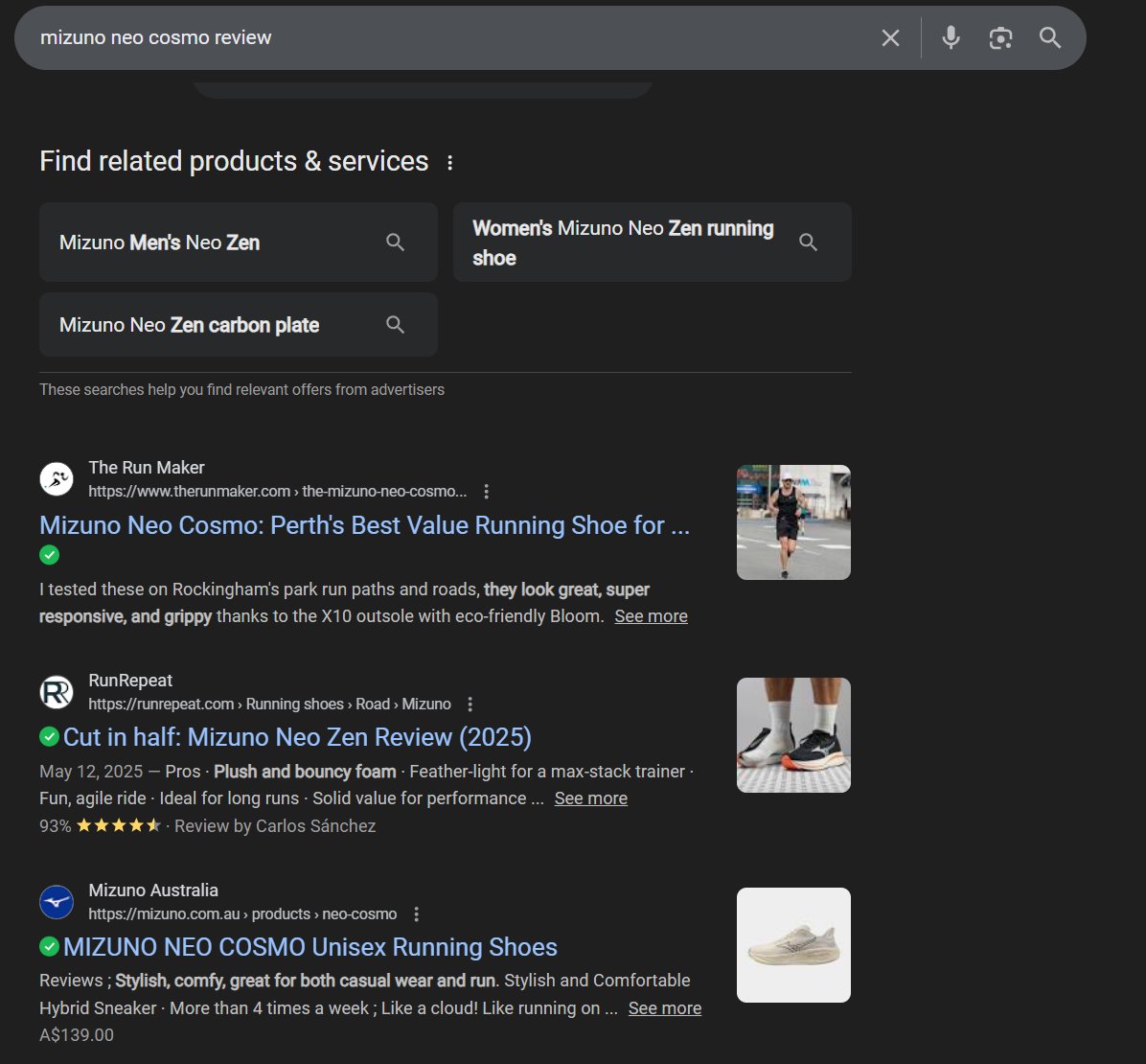Start voice search with the microphone icon

(x=951, y=38)
